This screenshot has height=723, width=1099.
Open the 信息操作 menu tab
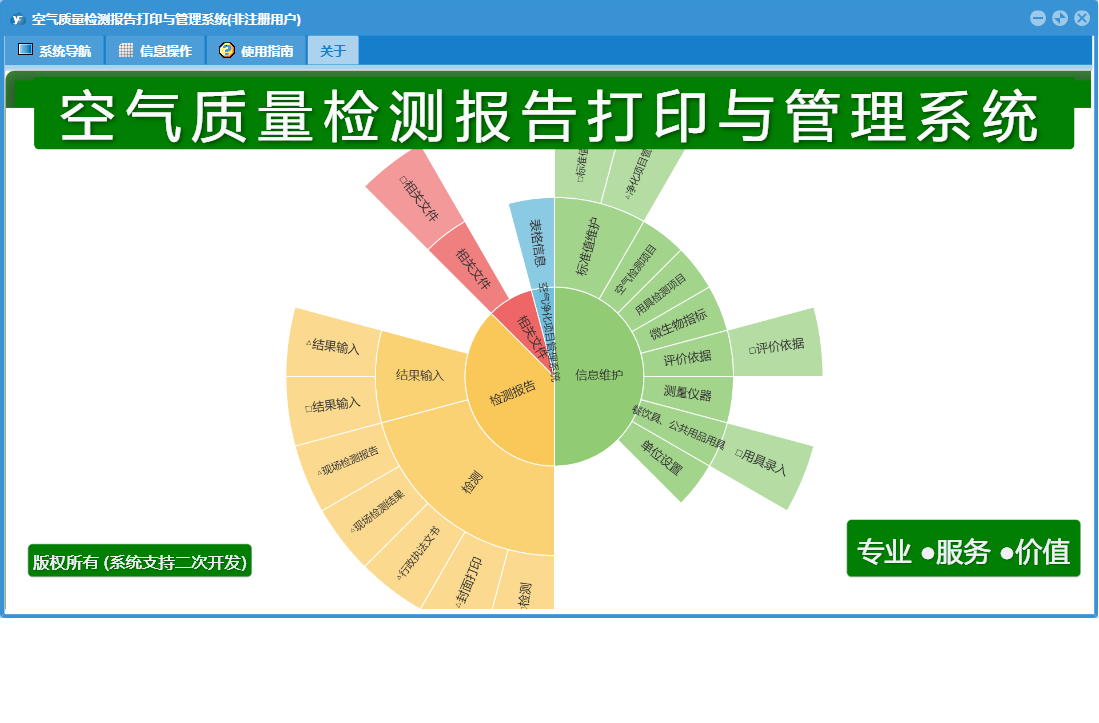156,50
